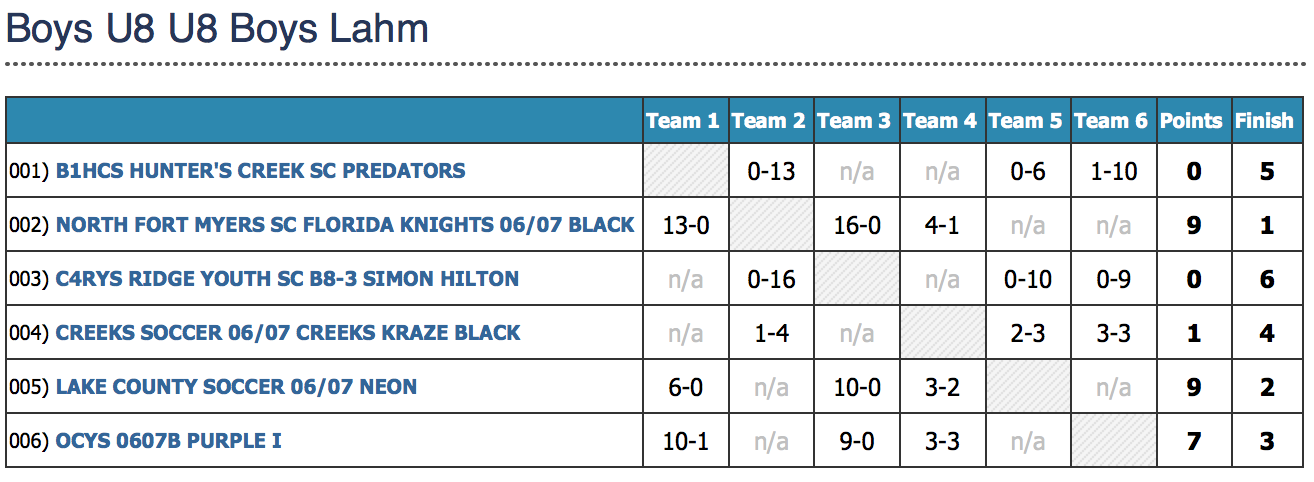Viewport: 1314px width, 482px height.
Task: Select the 13-0 score cell
Action: pos(685,225)
